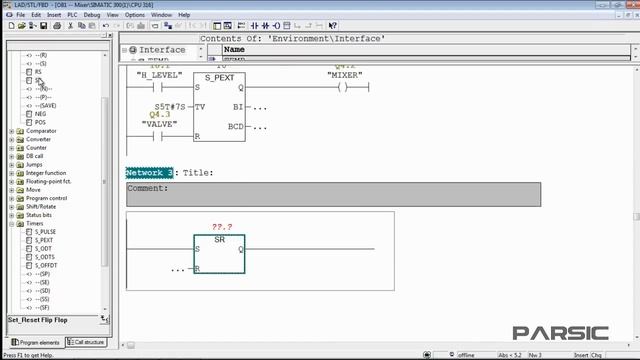Click the Undo arrow icon
640x360 pixels.
pyautogui.click(x=106, y=26)
